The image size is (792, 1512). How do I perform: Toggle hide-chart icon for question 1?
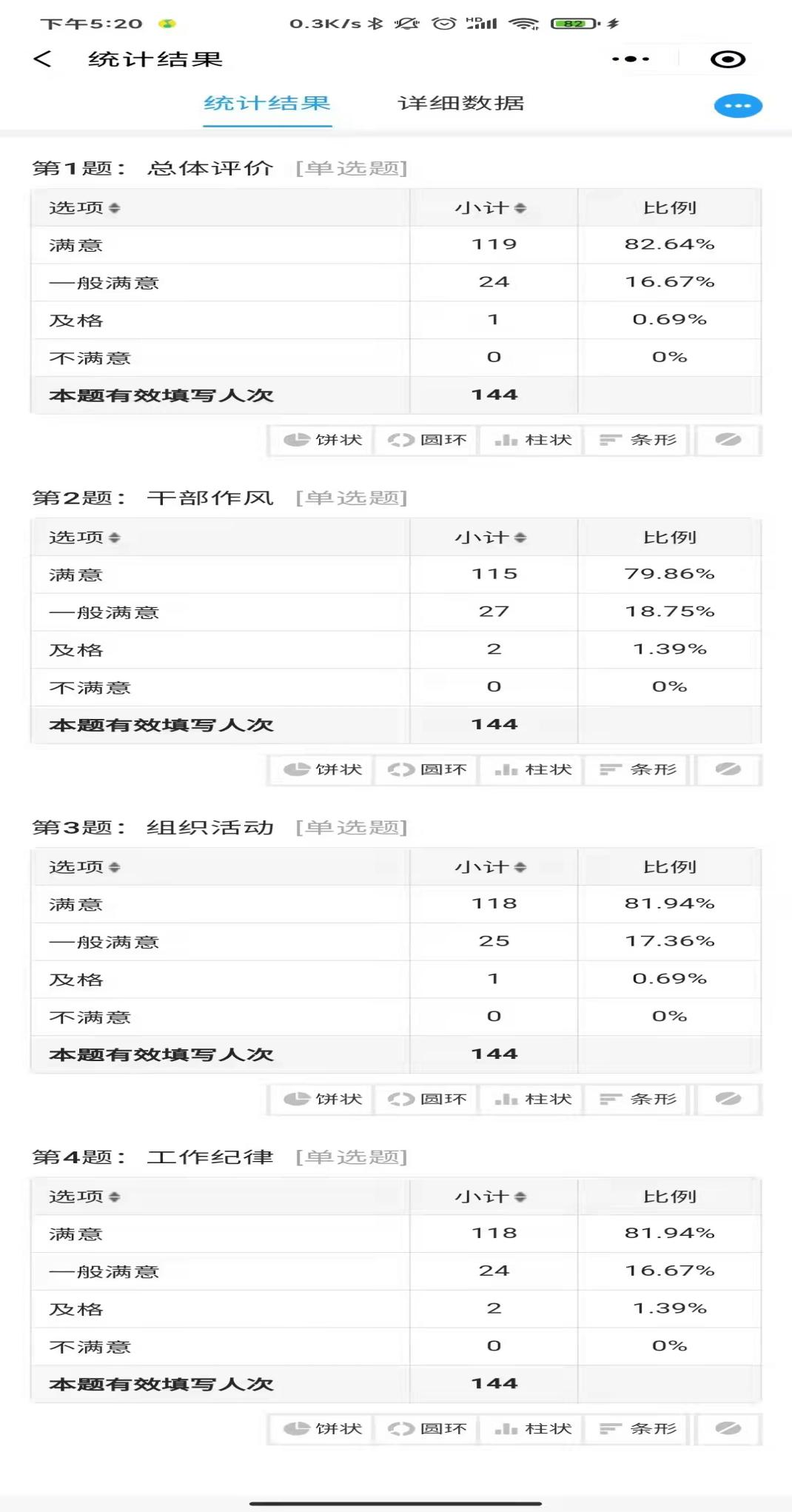pos(728,440)
